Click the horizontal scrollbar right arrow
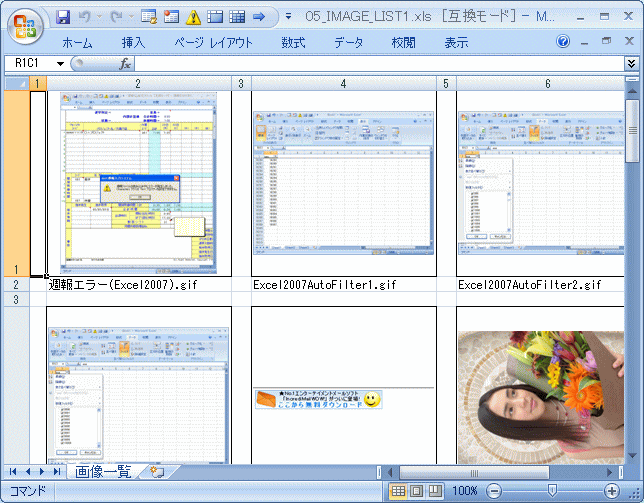Screen dimensions: 644x503 (610, 473)
